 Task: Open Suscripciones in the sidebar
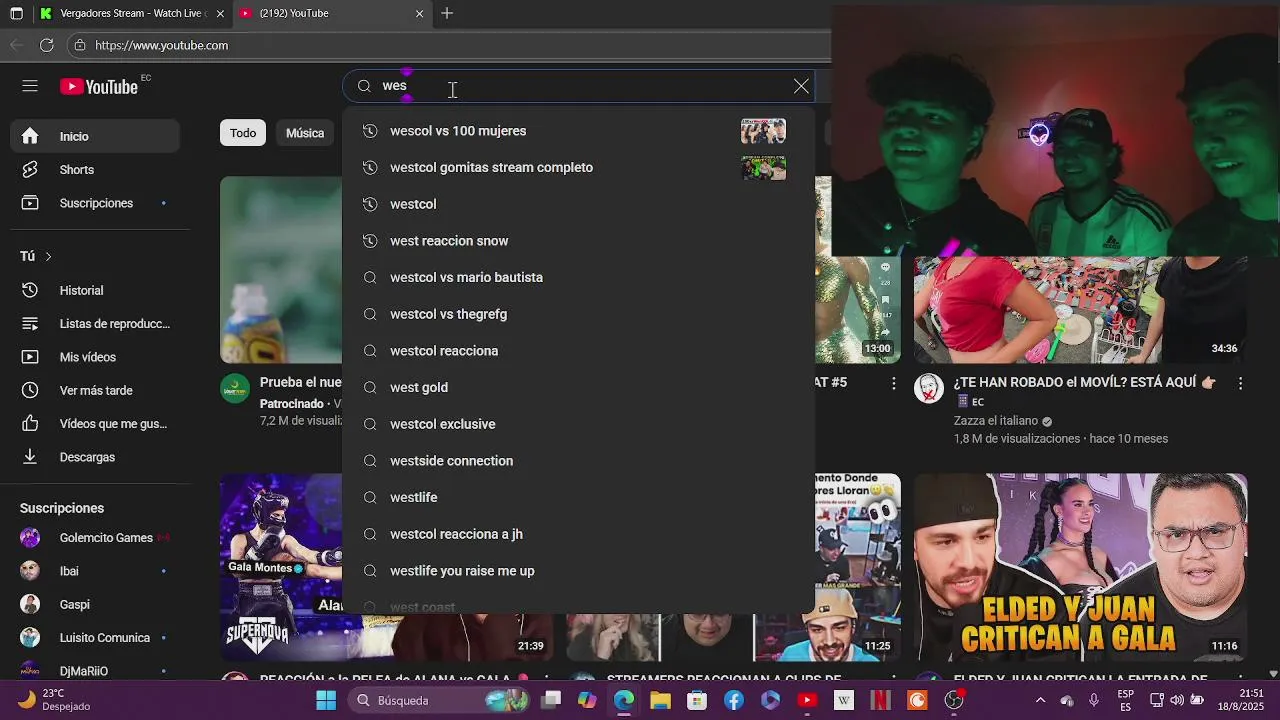[95, 203]
